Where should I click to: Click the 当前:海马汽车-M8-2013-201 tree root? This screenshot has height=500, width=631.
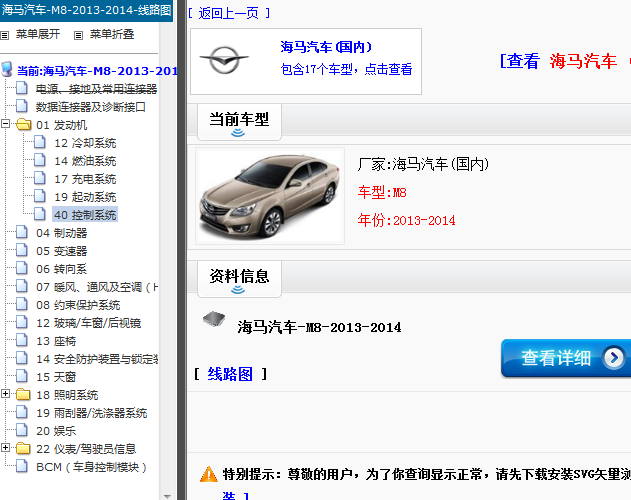tap(97, 71)
